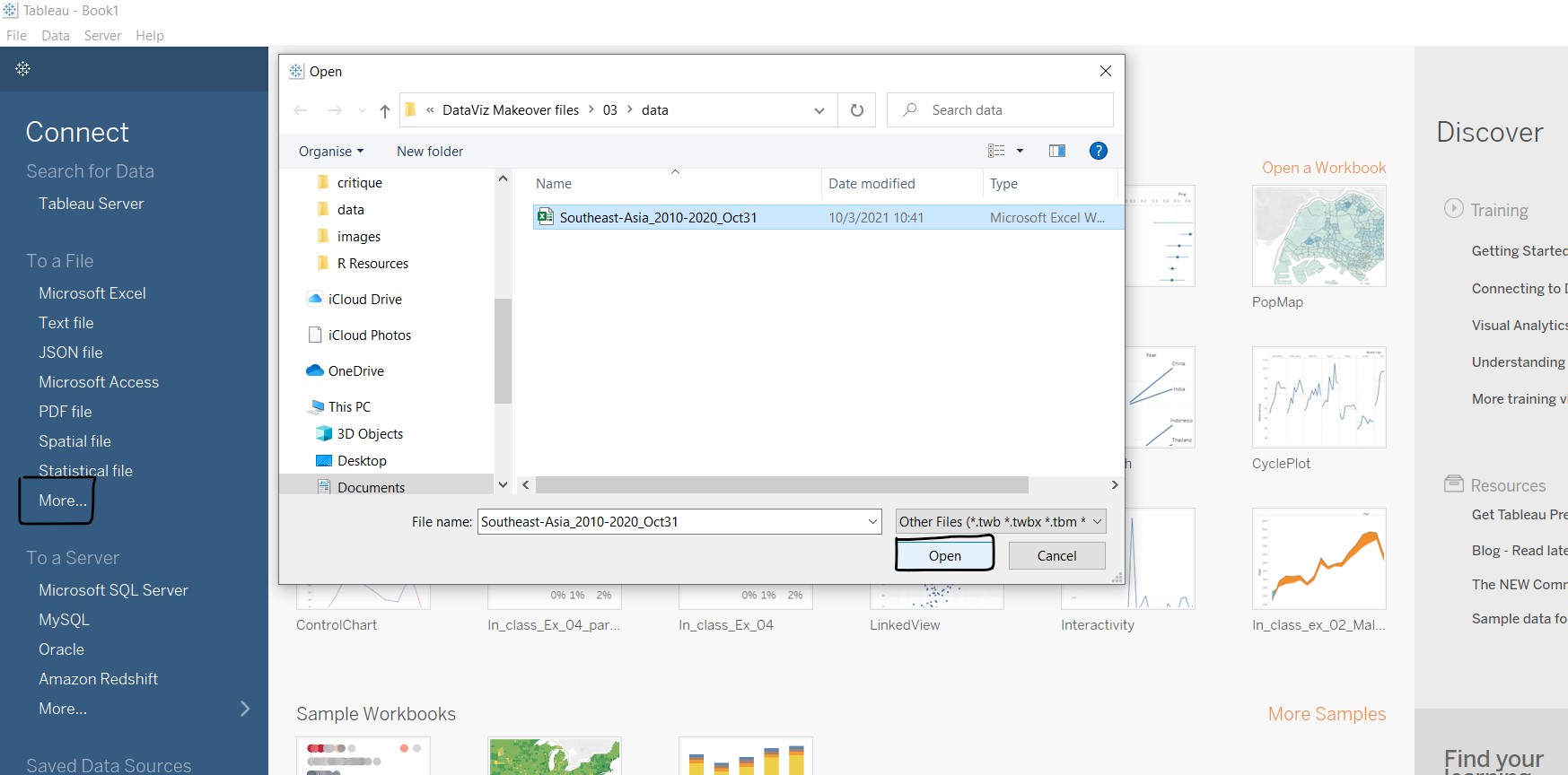
Task: Expand the File name combo box dropdown
Action: point(872,521)
